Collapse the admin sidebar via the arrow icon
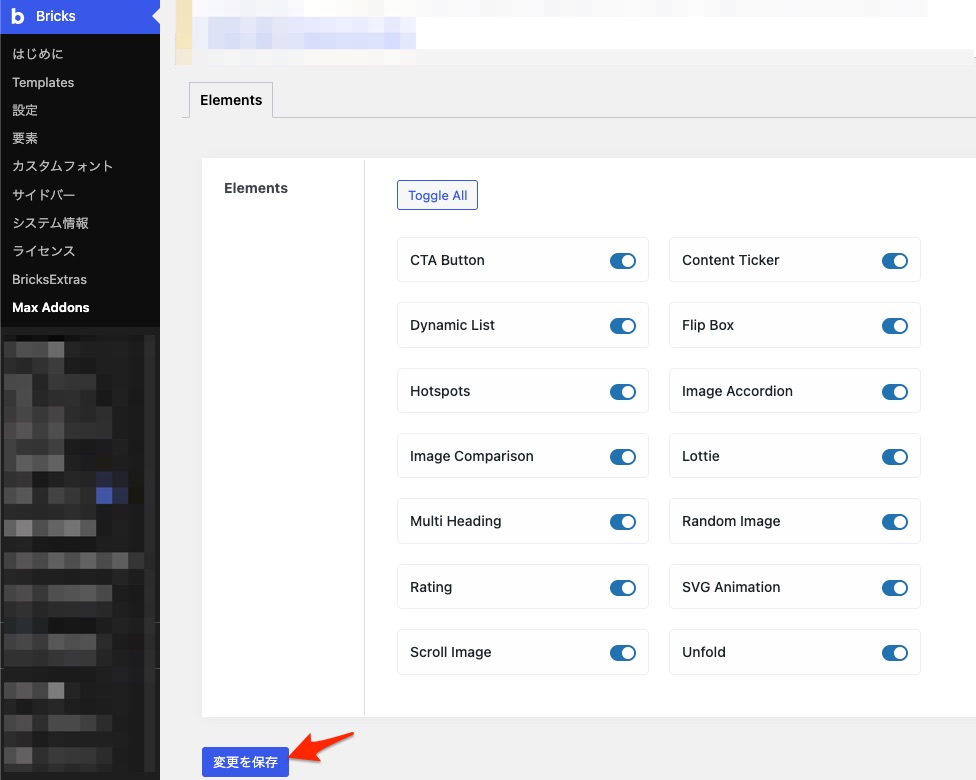This screenshot has height=780, width=976. 154,16
